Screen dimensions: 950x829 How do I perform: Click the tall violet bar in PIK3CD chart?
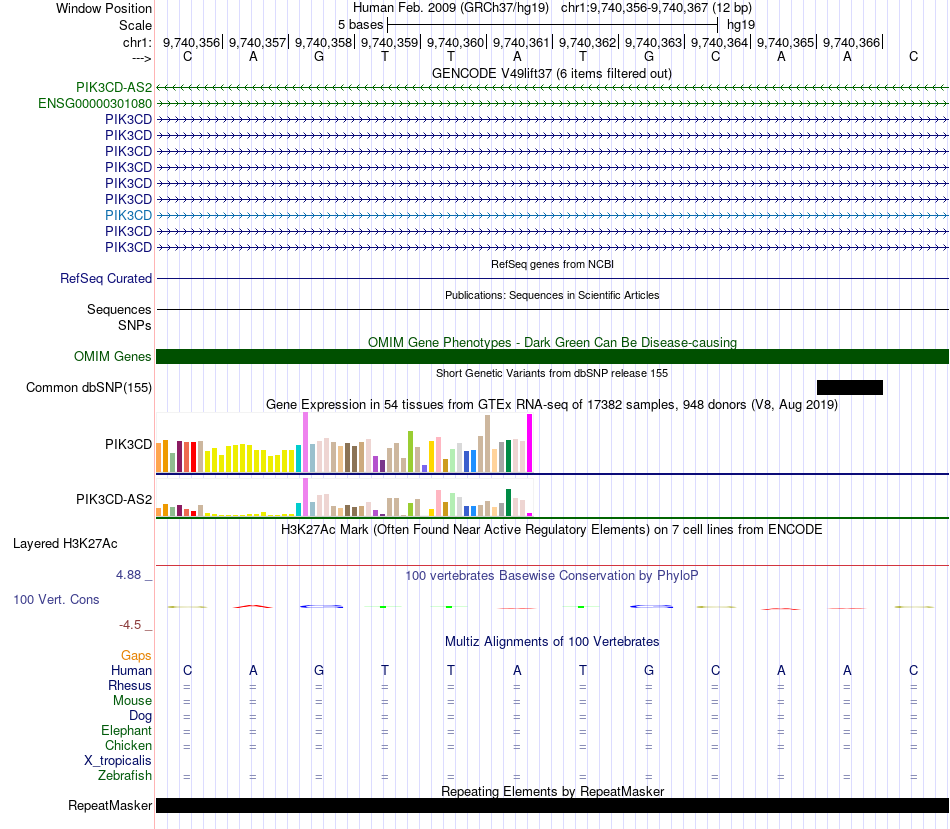[305, 442]
